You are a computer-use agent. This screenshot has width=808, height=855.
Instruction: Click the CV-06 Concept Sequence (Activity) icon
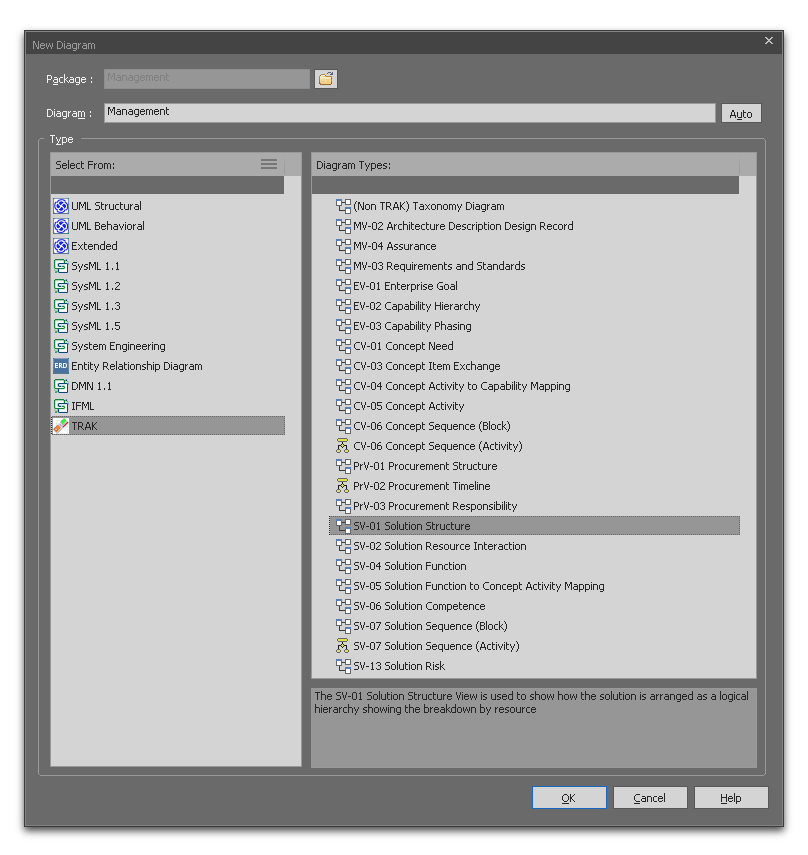[x=343, y=446]
